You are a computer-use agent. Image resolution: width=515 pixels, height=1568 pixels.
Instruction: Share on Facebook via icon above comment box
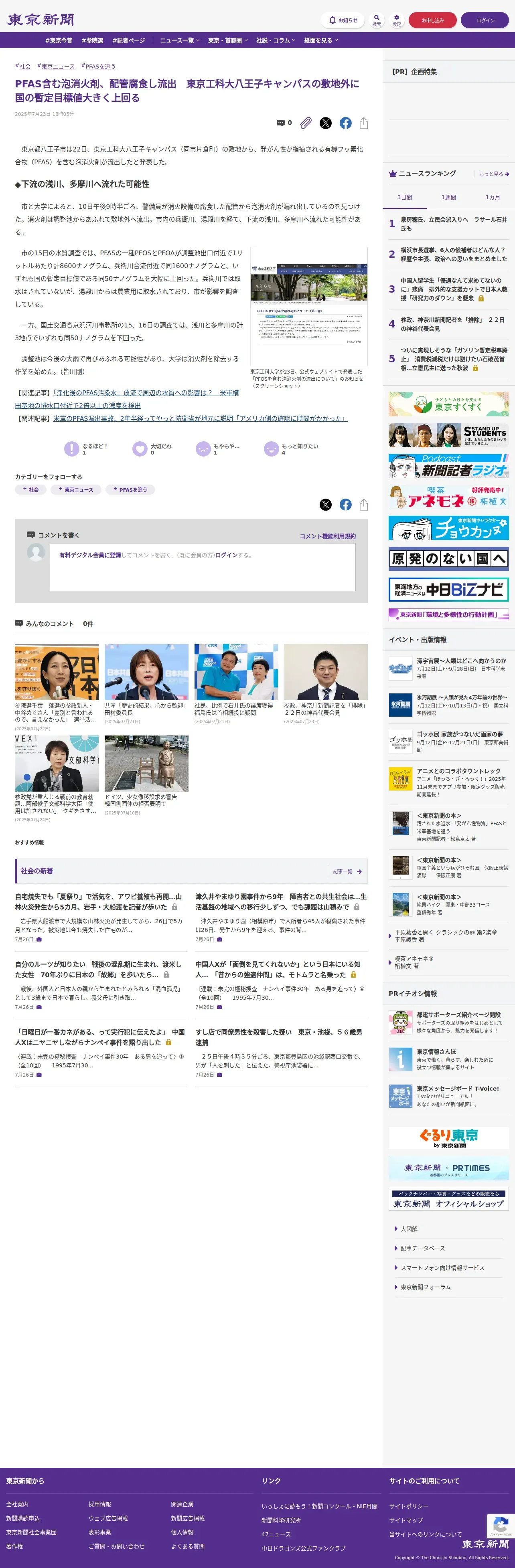[x=346, y=505]
